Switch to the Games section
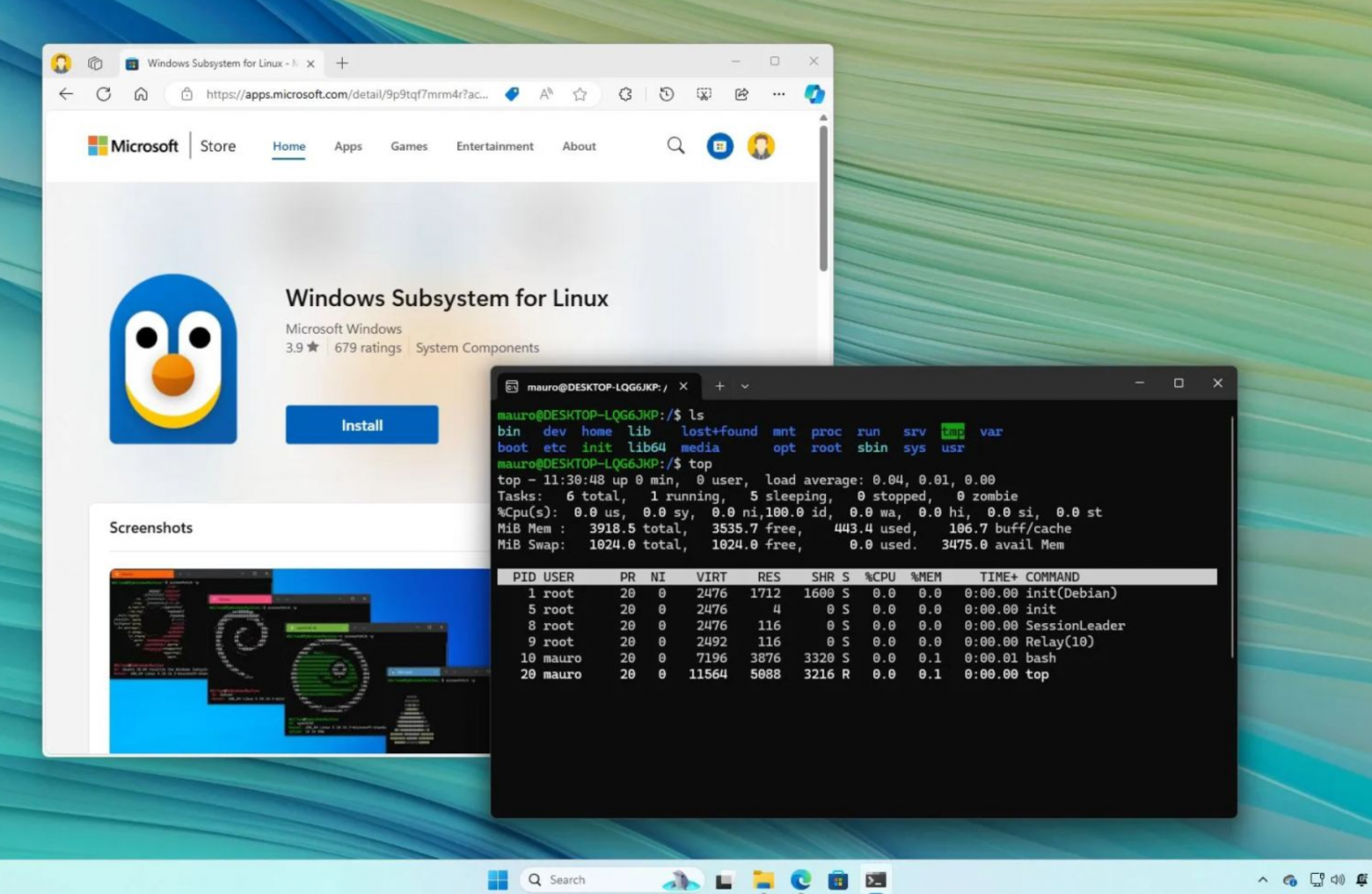The image size is (1372, 894). [409, 147]
